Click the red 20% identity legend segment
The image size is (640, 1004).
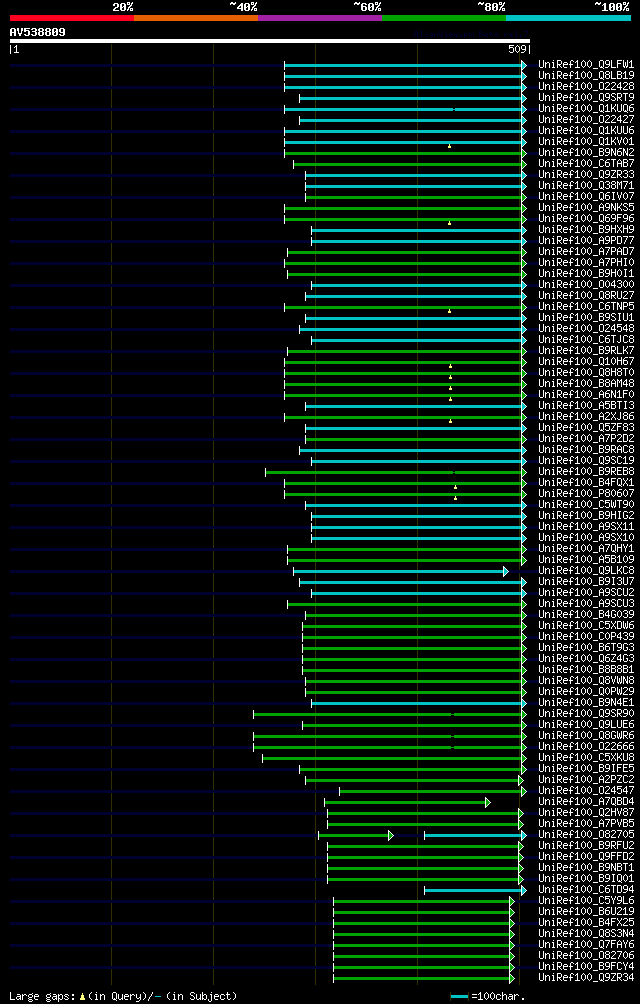pos(72,18)
